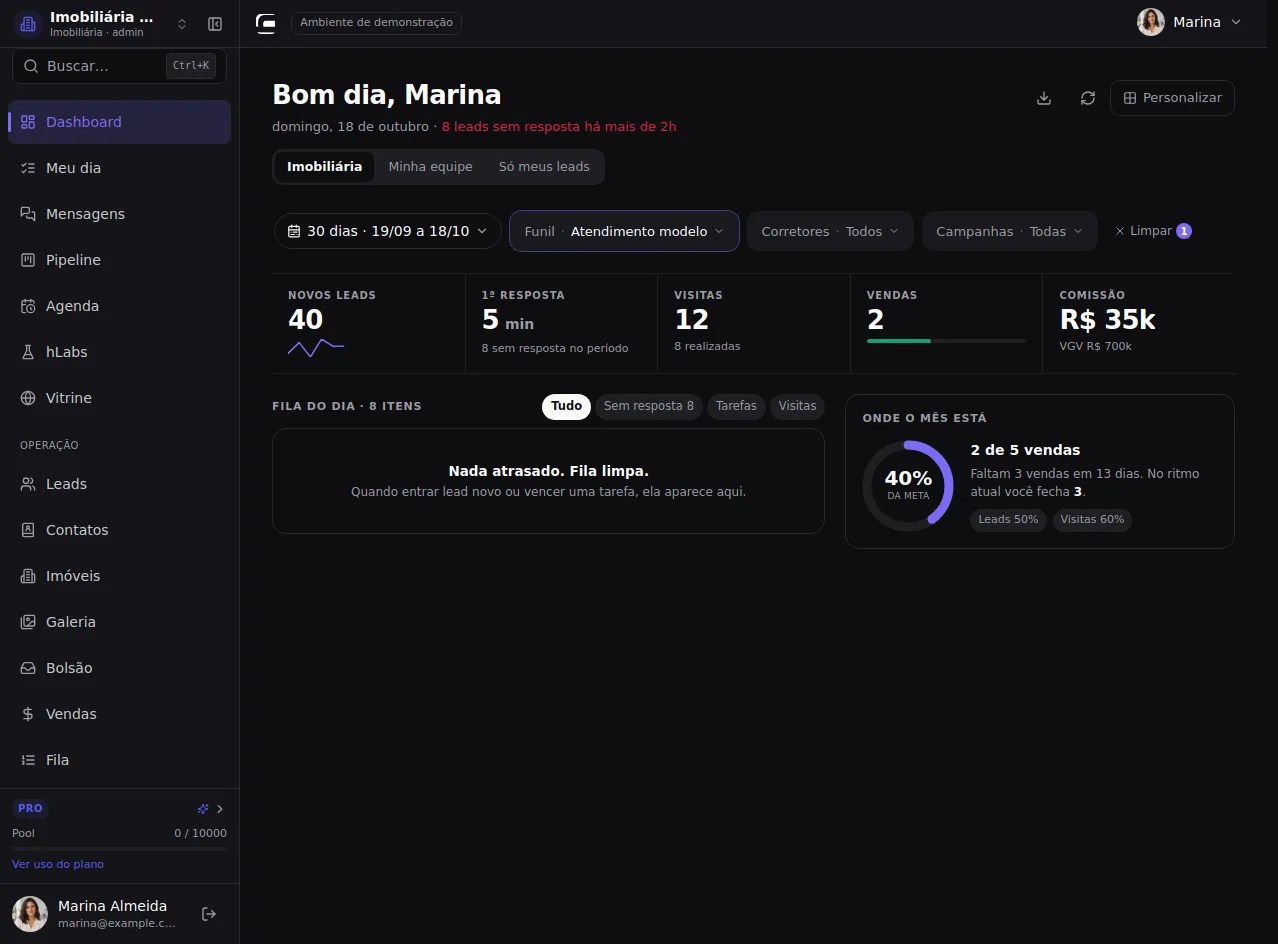The height and width of the screenshot is (944, 1278).
Task: Click Ver uso do plano link
Action: coord(58,864)
